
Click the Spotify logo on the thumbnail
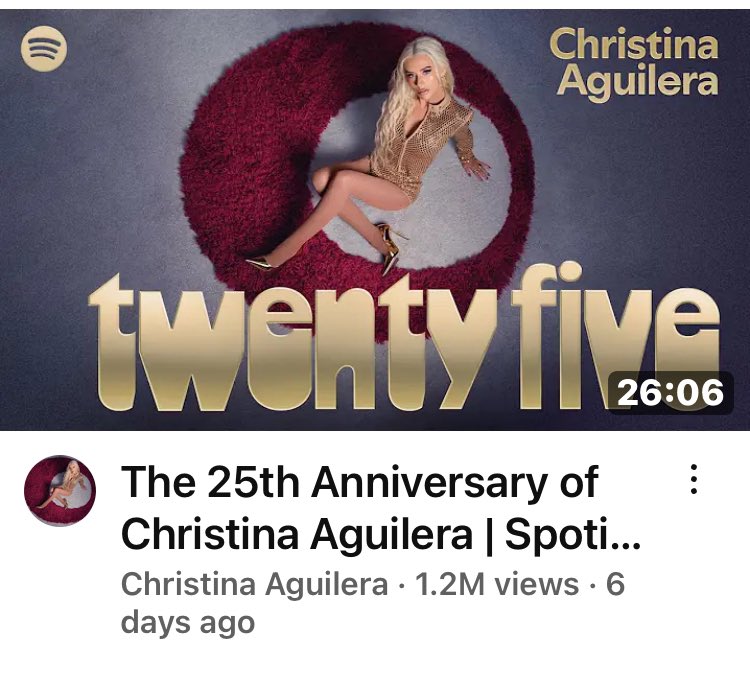44,48
